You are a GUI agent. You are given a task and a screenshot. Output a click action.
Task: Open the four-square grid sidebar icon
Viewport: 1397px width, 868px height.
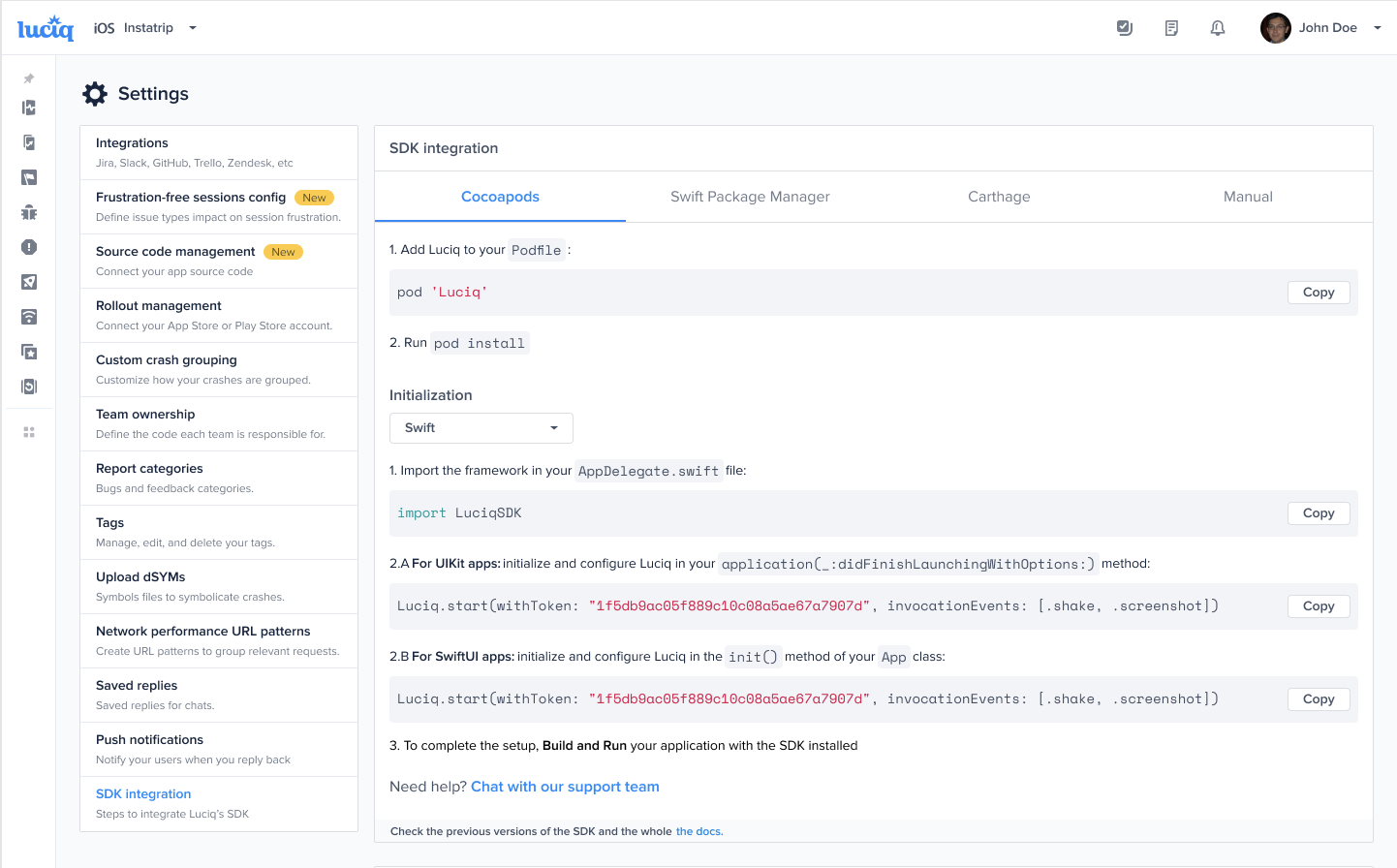coord(29,432)
